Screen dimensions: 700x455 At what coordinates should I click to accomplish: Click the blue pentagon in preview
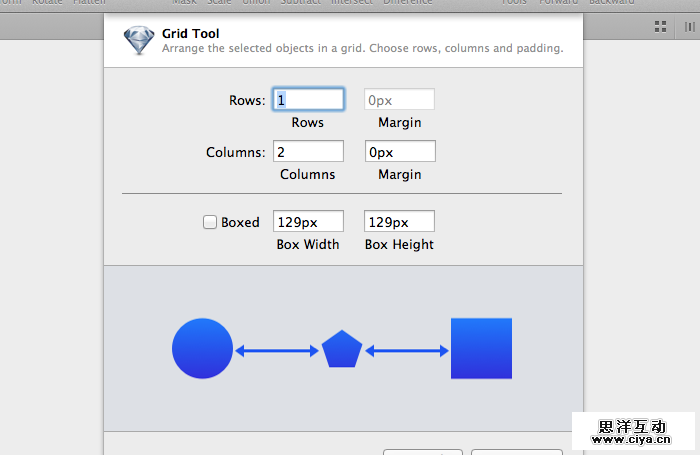coord(341,349)
